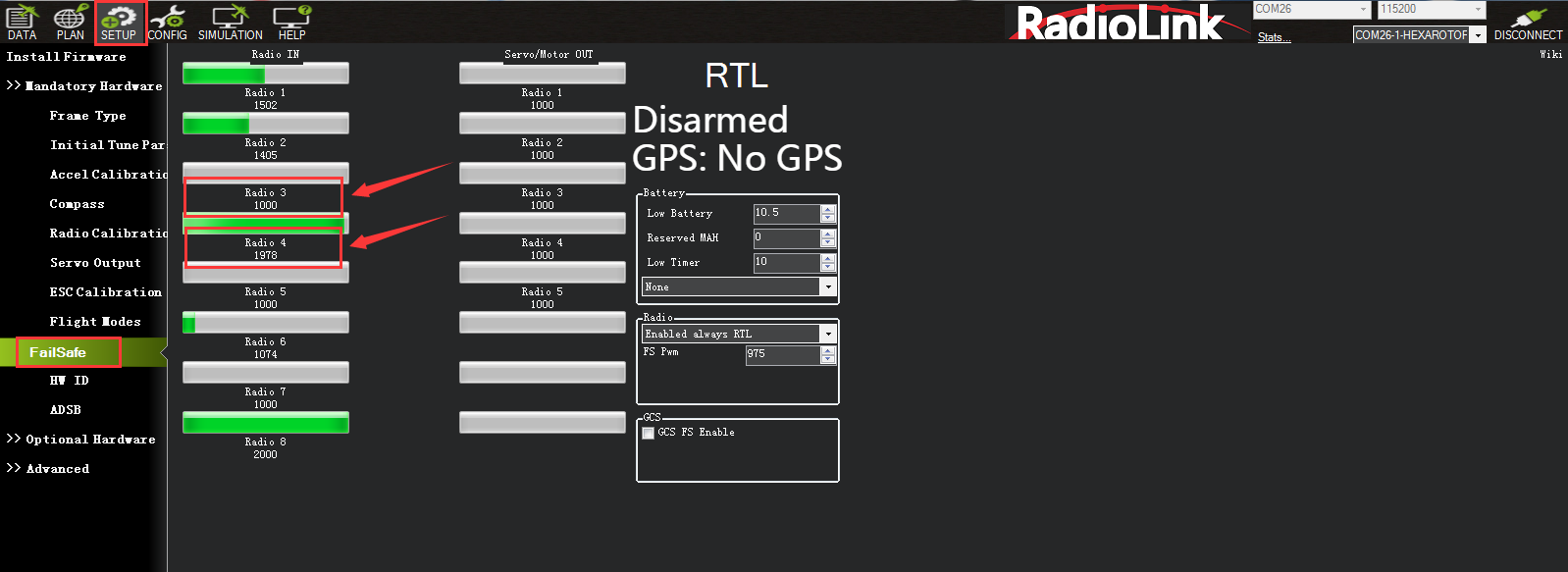Expand the 115200 baud rate dropdown
Screen dimensions: 1568x572
tap(1478, 10)
